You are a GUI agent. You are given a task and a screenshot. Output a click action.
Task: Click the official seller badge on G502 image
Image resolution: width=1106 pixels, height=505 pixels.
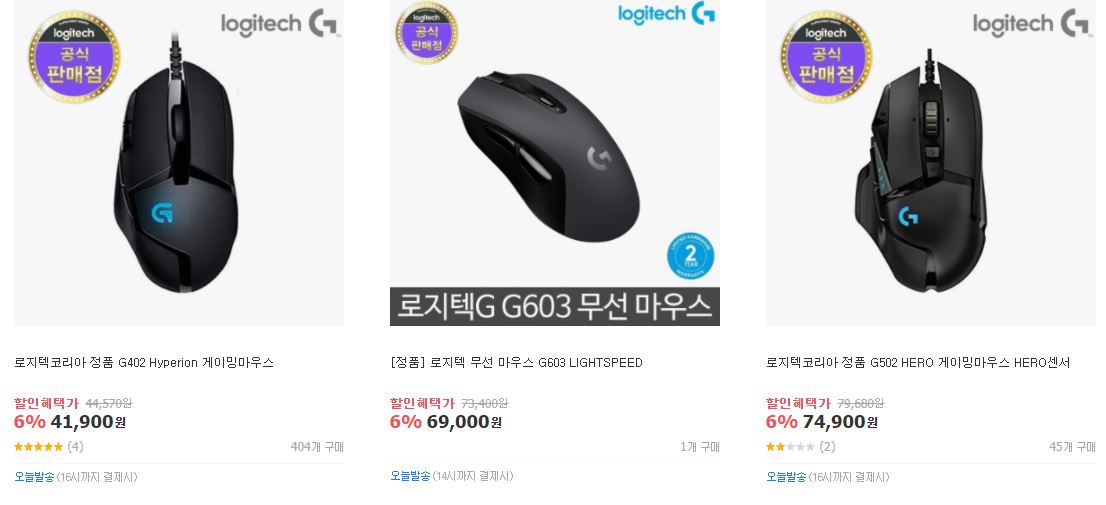click(x=826, y=56)
